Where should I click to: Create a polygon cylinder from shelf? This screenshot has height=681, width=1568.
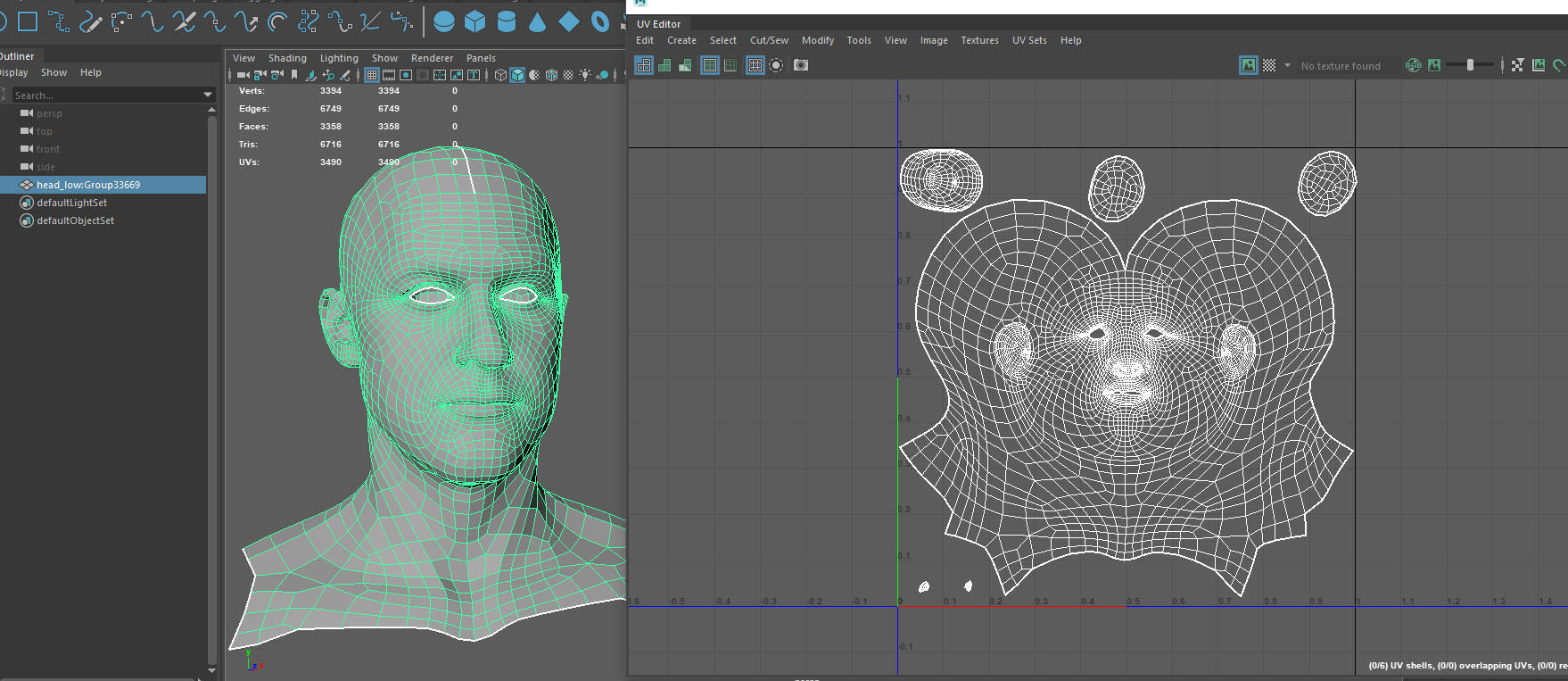[506, 21]
